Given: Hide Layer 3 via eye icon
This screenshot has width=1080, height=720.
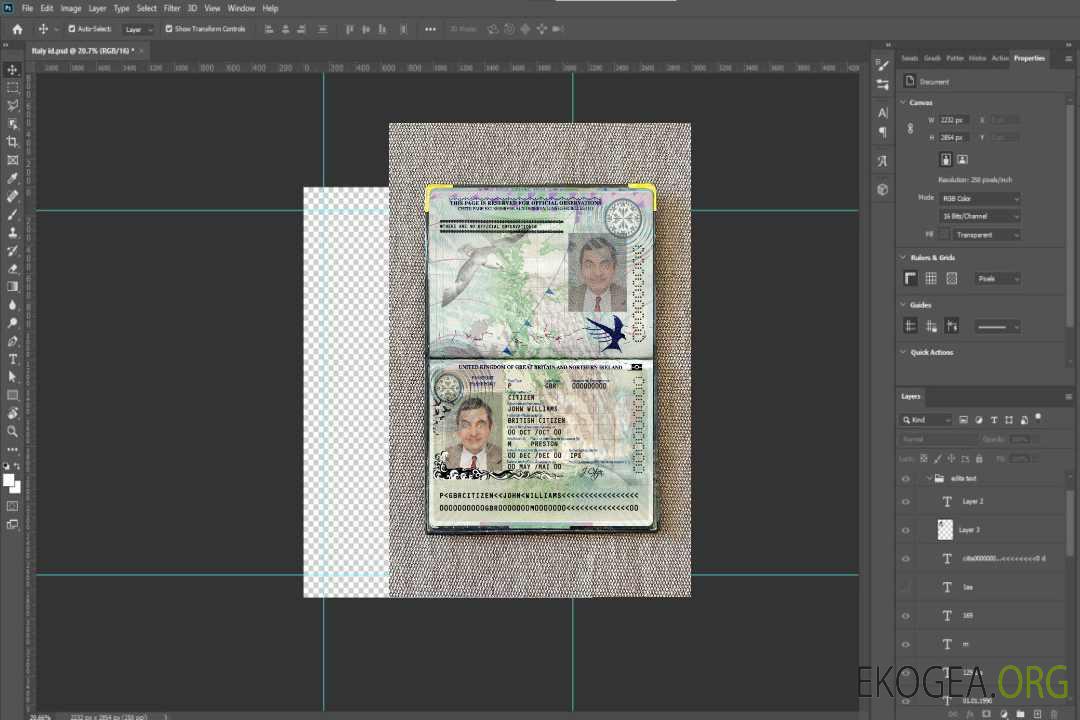Looking at the screenshot, I should [906, 531].
